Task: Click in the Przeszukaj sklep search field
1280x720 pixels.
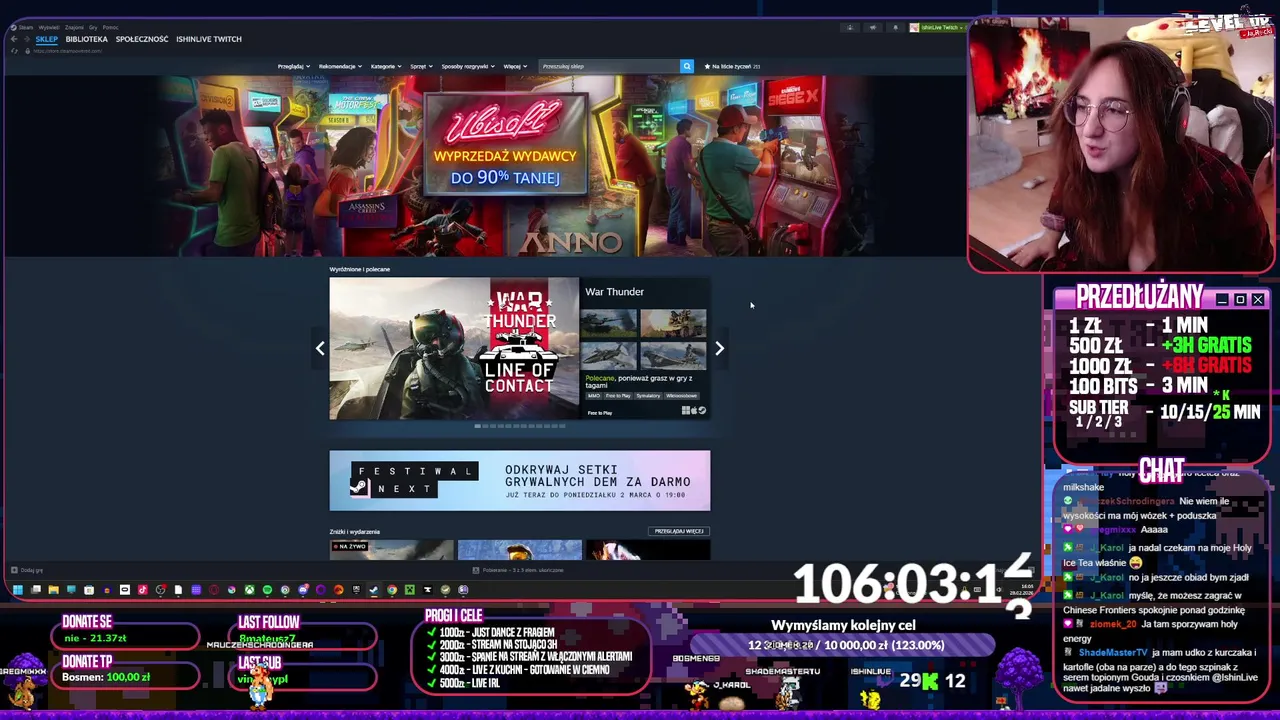Action: [x=609, y=66]
